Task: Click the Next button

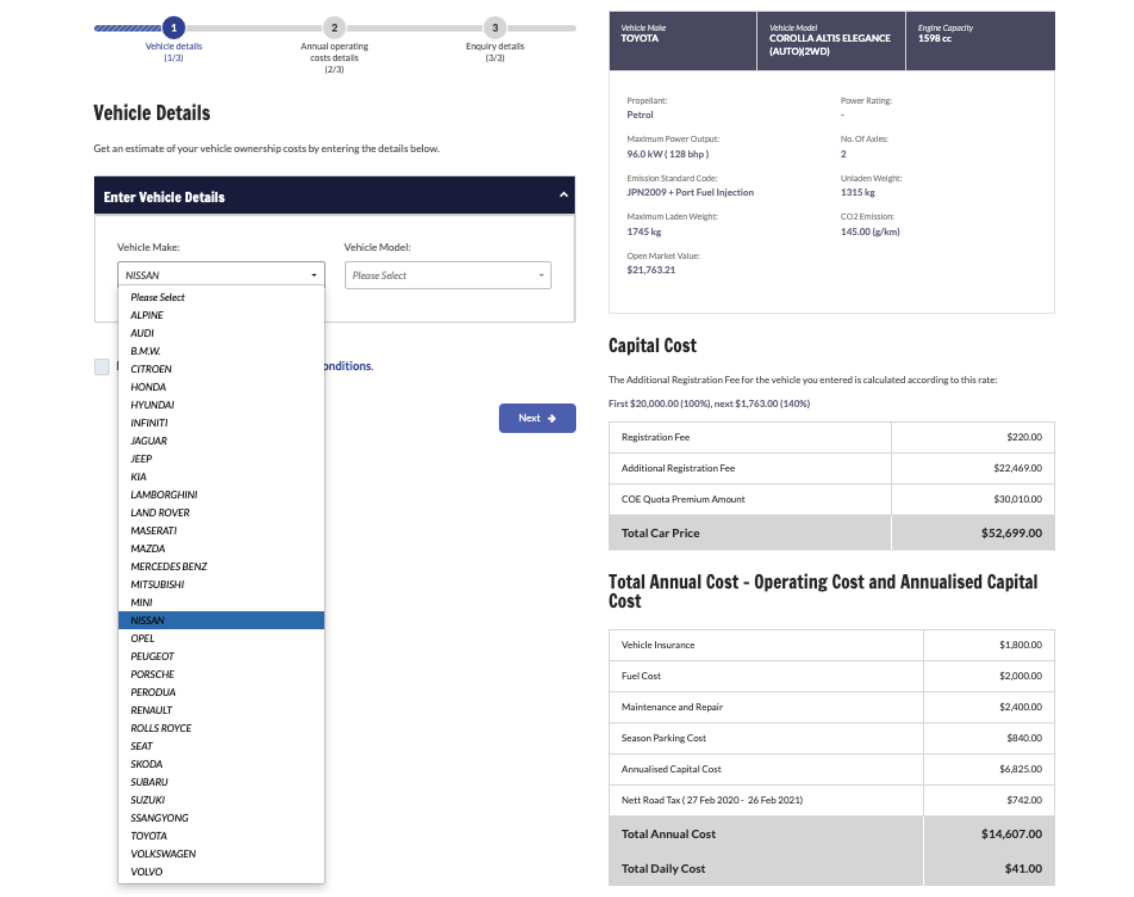Action: pyautogui.click(x=537, y=418)
